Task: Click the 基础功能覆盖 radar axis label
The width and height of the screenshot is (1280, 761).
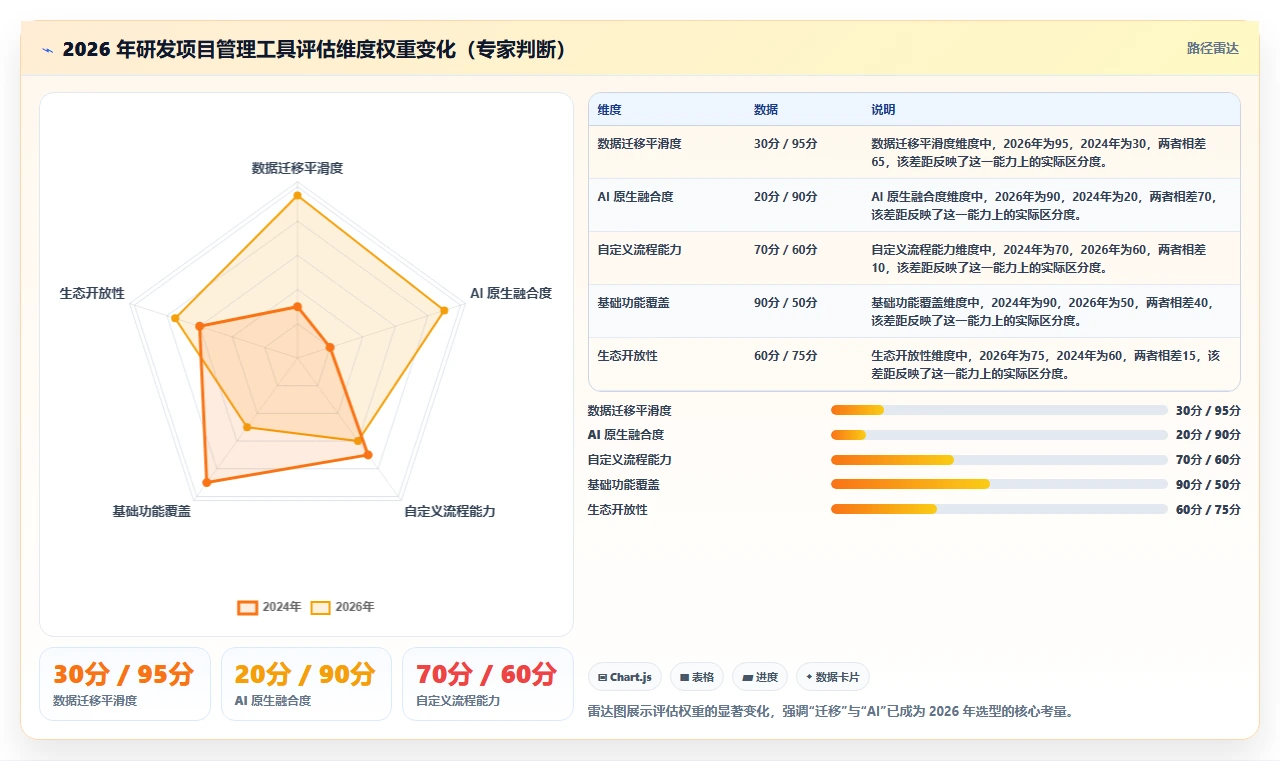Action: 151,511
